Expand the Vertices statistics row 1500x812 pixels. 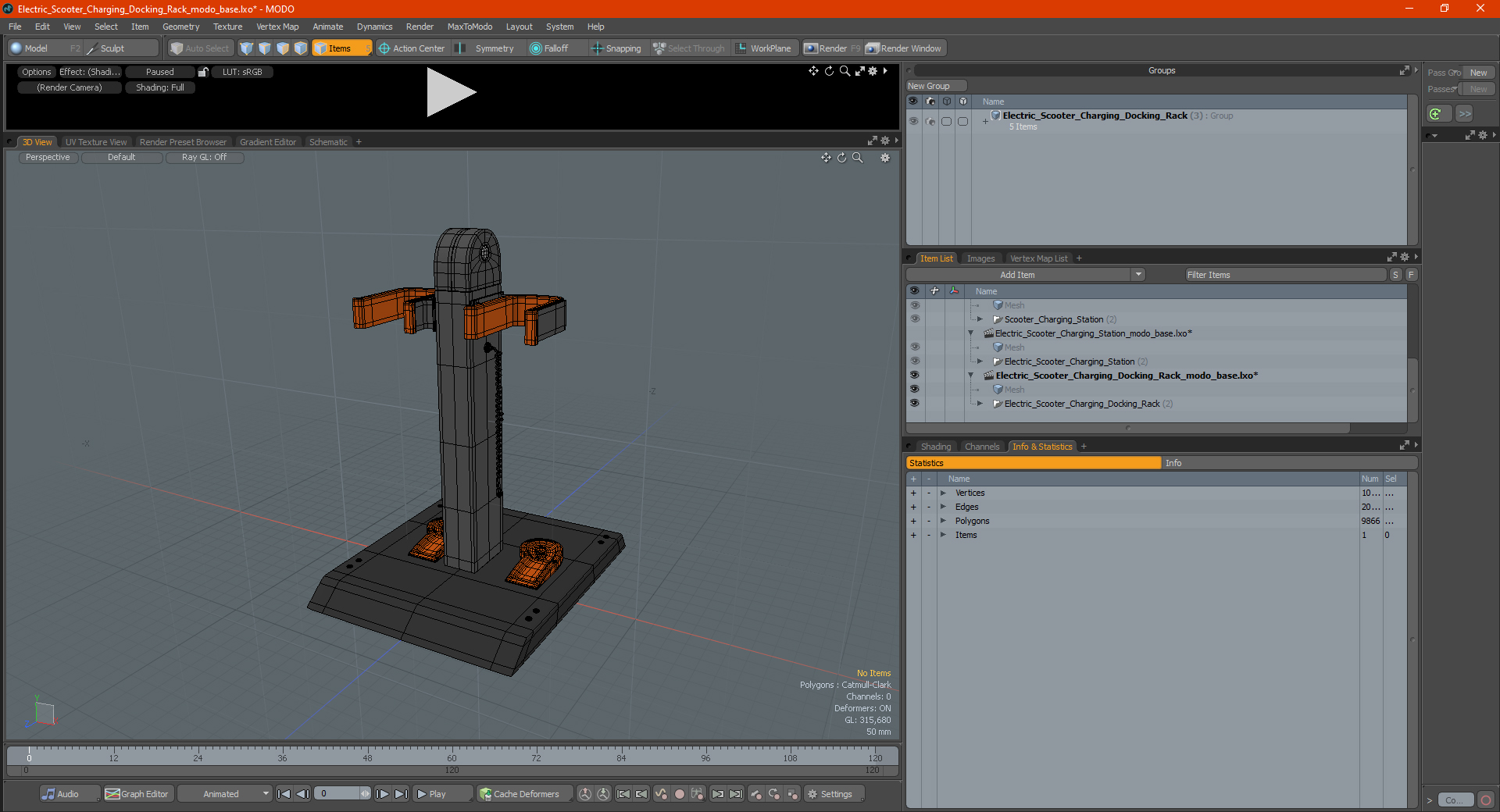[944, 493]
